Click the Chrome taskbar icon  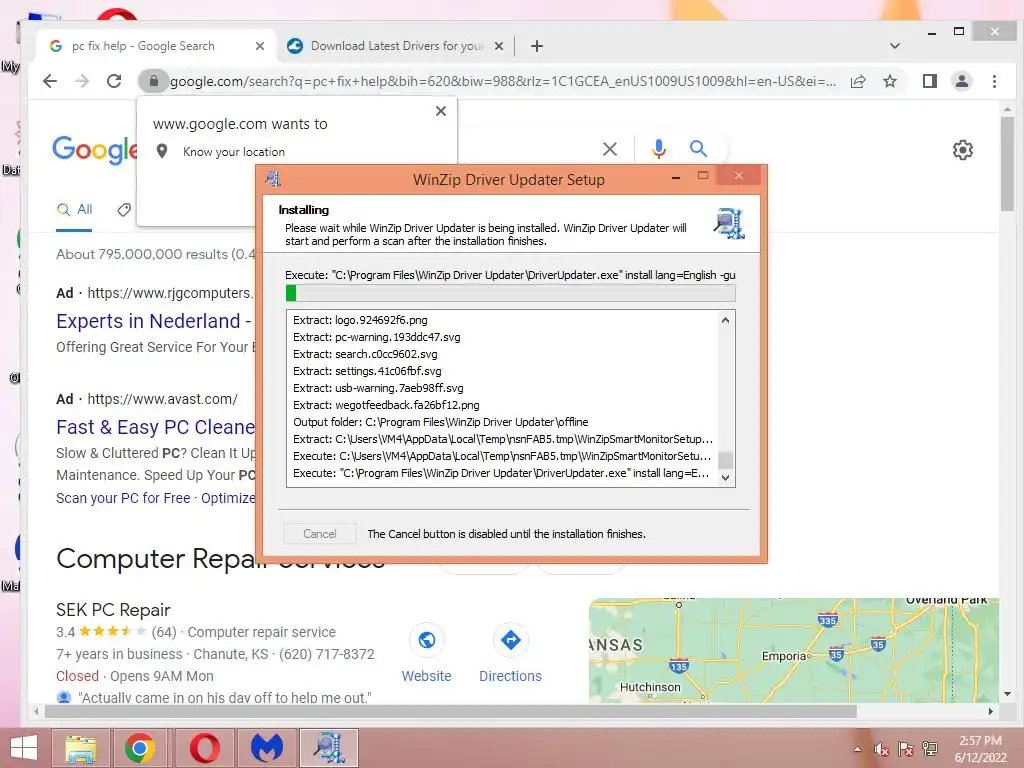[x=139, y=748]
